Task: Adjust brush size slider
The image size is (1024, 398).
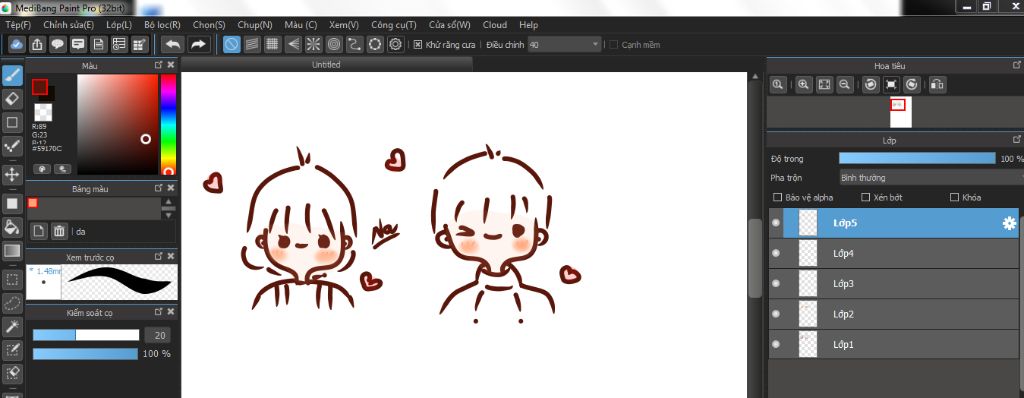Action: (86, 335)
